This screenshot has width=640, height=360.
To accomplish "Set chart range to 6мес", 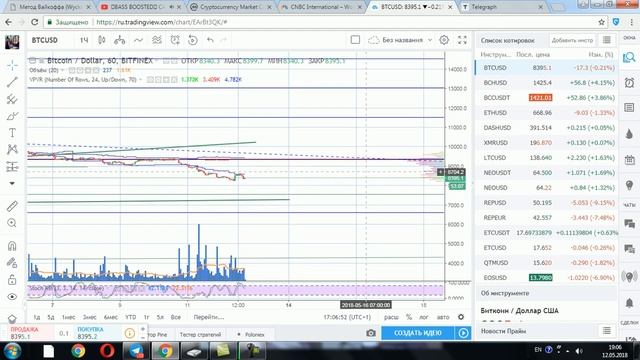I will 111,317.
